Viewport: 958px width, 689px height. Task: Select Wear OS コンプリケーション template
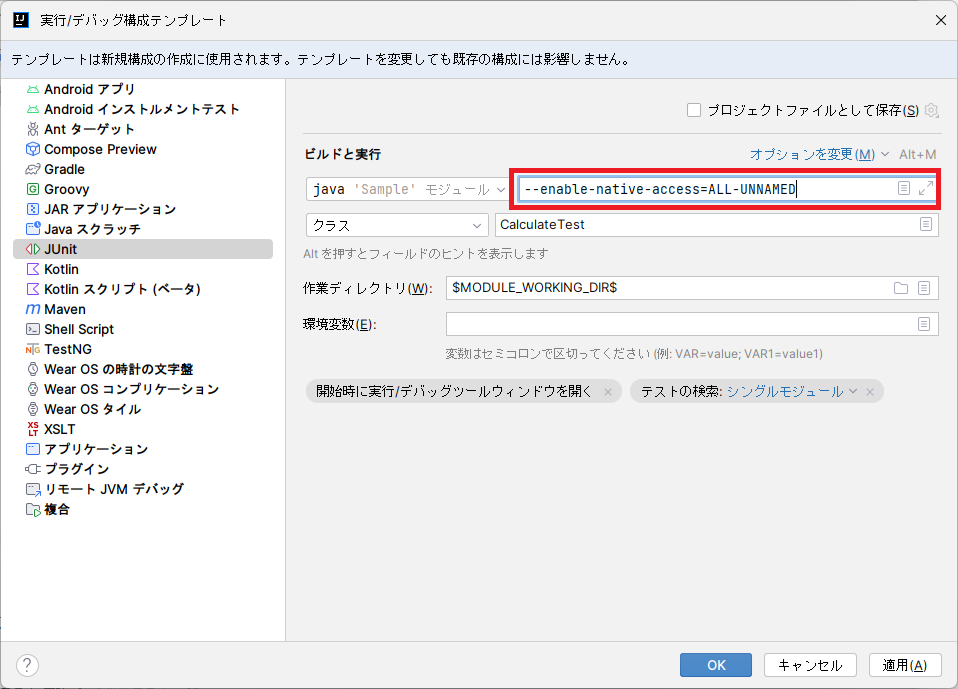(143, 389)
